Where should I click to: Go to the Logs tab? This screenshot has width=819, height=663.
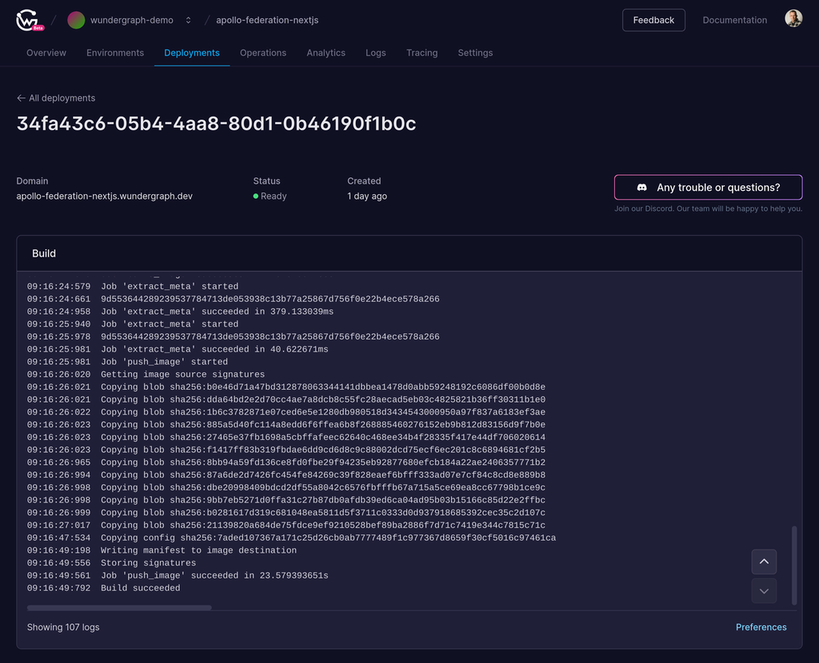coord(376,53)
